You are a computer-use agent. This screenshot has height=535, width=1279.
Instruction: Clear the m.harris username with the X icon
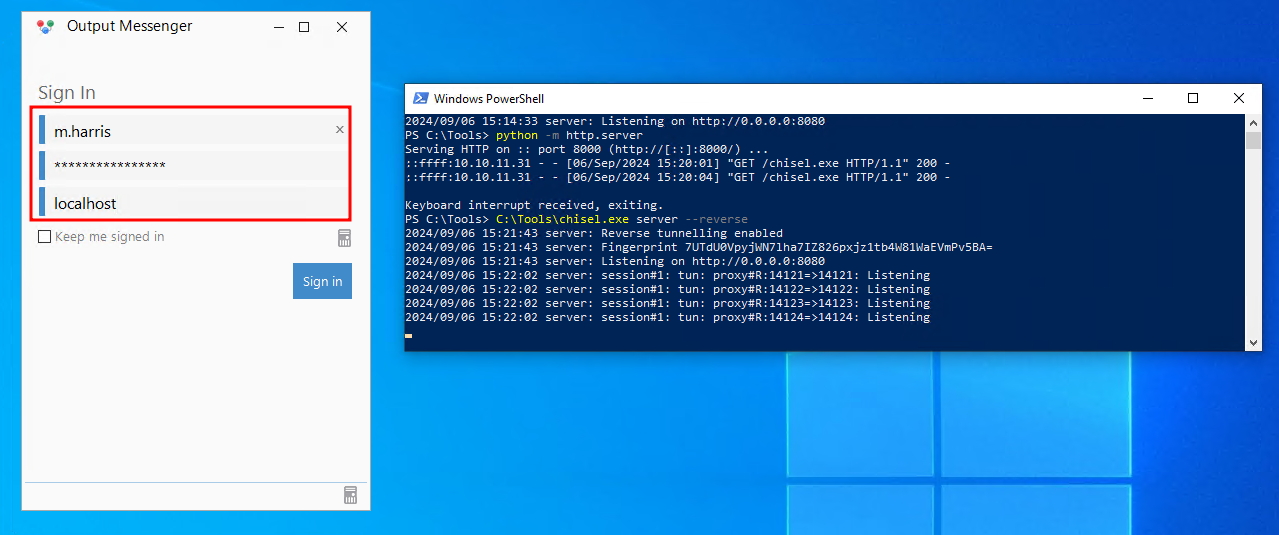[x=339, y=130]
